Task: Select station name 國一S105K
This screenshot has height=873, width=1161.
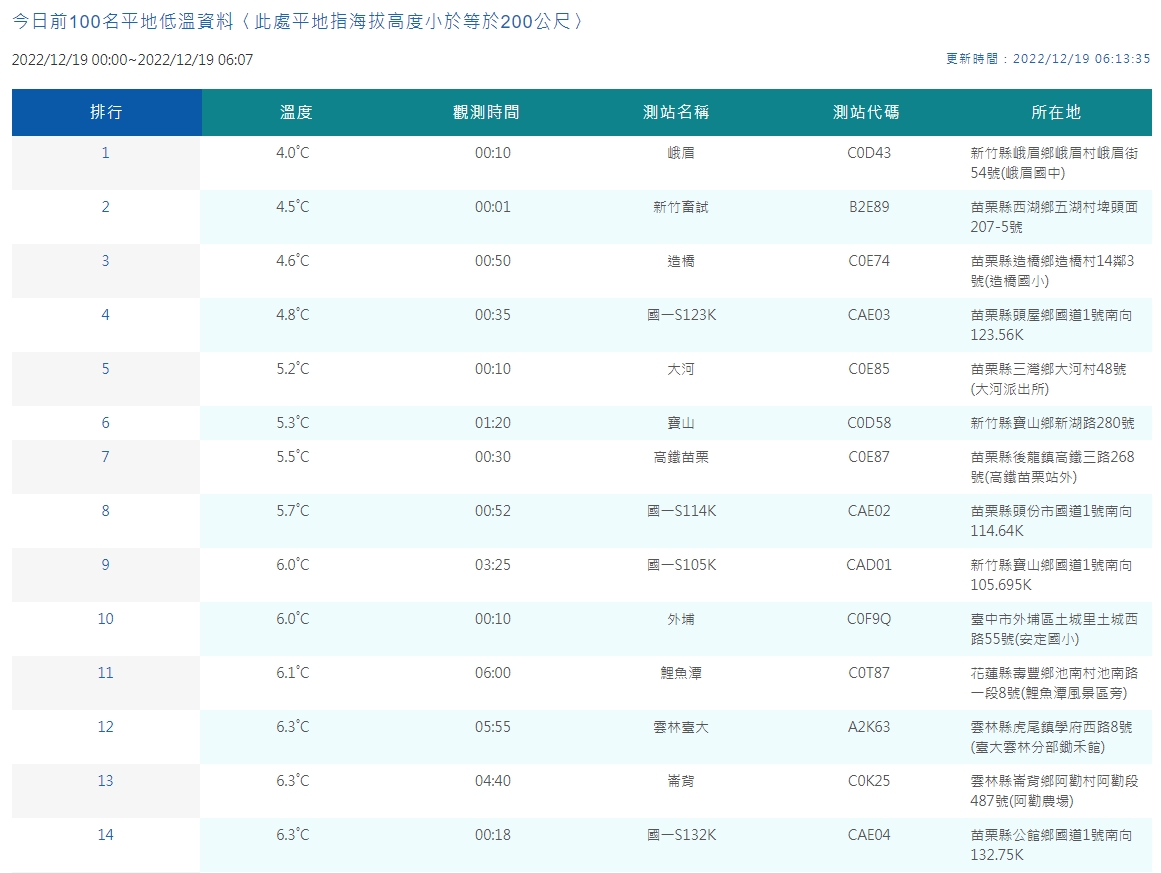Action: pyautogui.click(x=682, y=566)
